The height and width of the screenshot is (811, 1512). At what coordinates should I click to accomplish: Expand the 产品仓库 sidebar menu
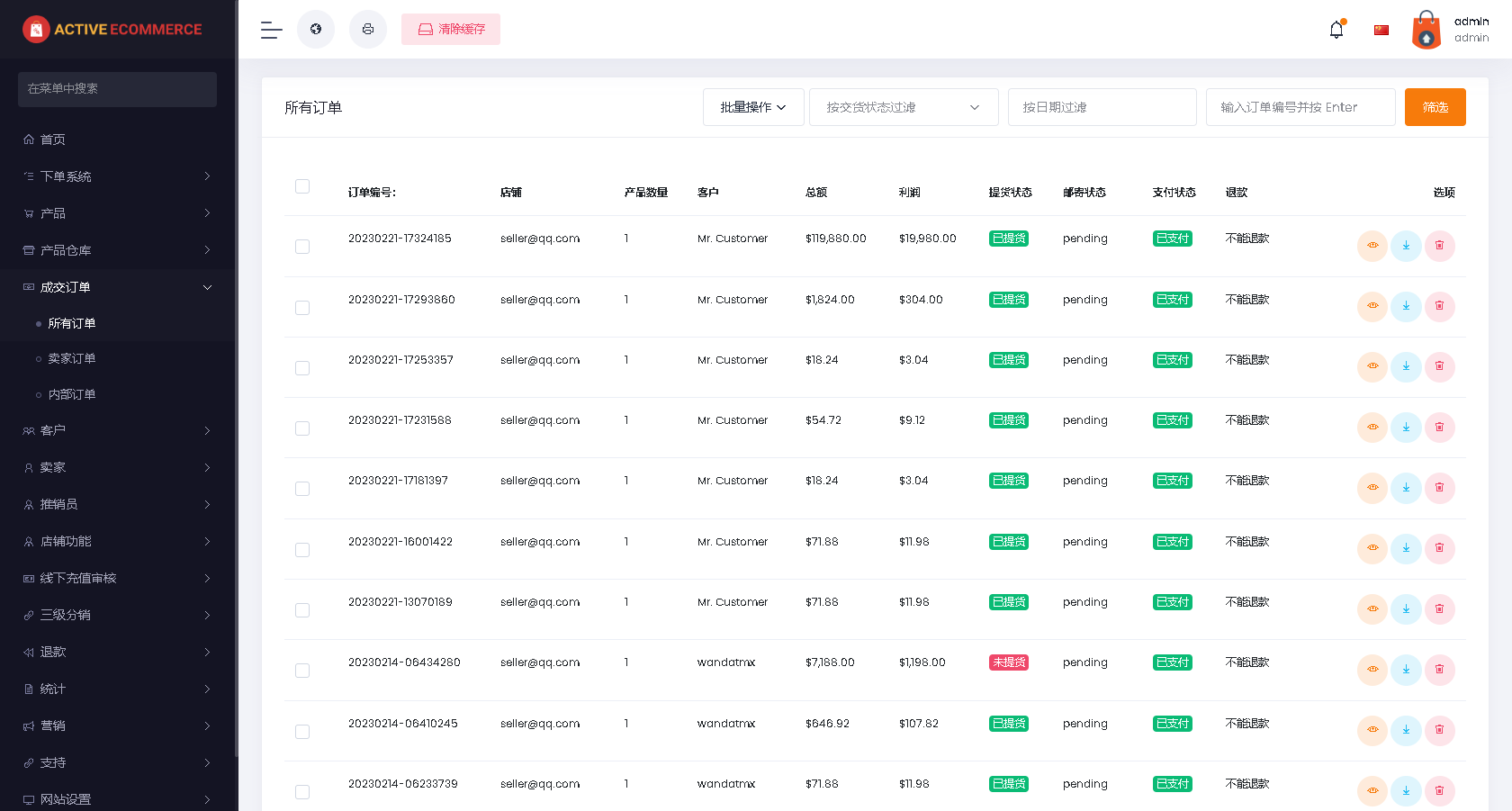point(117,250)
